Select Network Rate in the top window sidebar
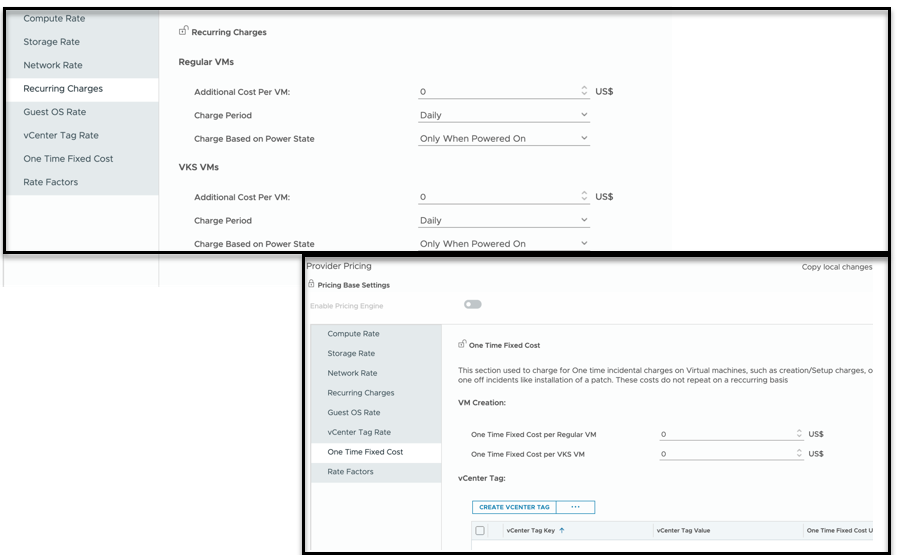The image size is (901, 555). (x=52, y=65)
